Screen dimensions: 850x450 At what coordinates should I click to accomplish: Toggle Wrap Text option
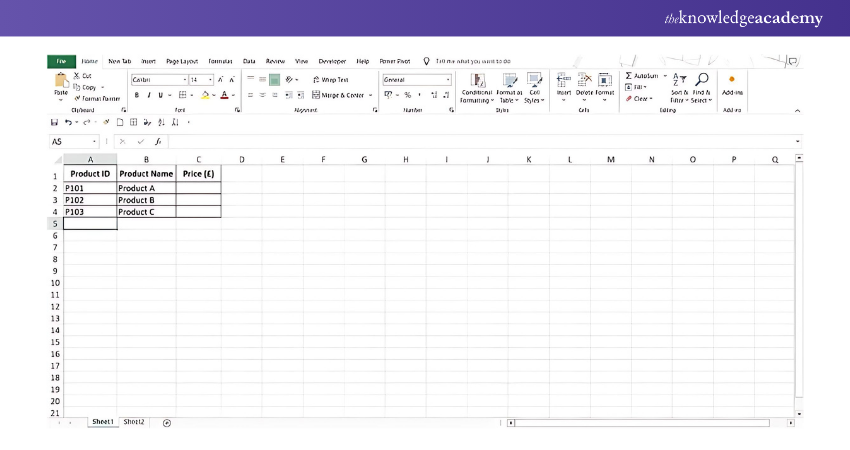(x=330, y=79)
